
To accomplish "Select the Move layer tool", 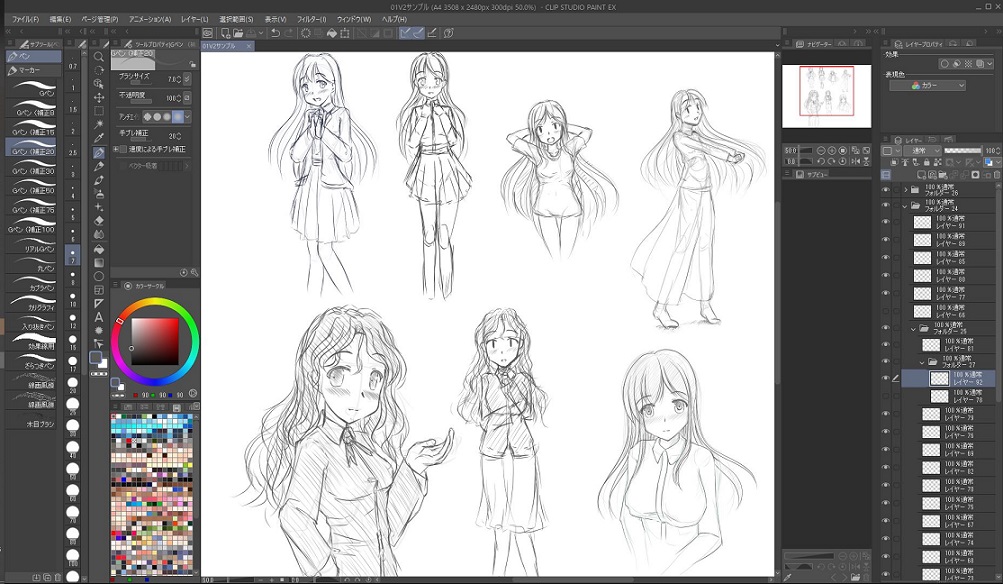I will (x=99, y=97).
